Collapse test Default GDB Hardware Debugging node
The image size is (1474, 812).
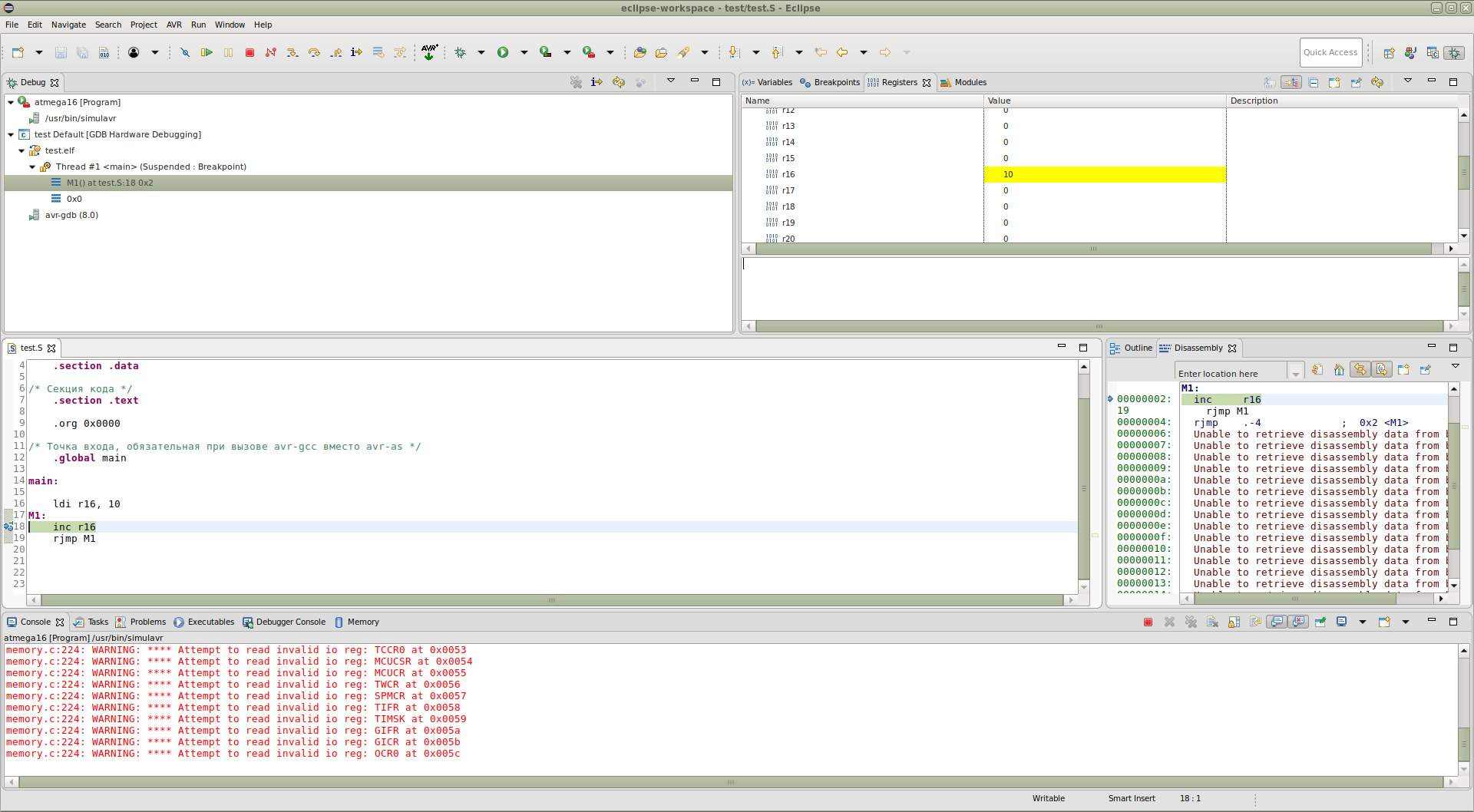(11, 134)
